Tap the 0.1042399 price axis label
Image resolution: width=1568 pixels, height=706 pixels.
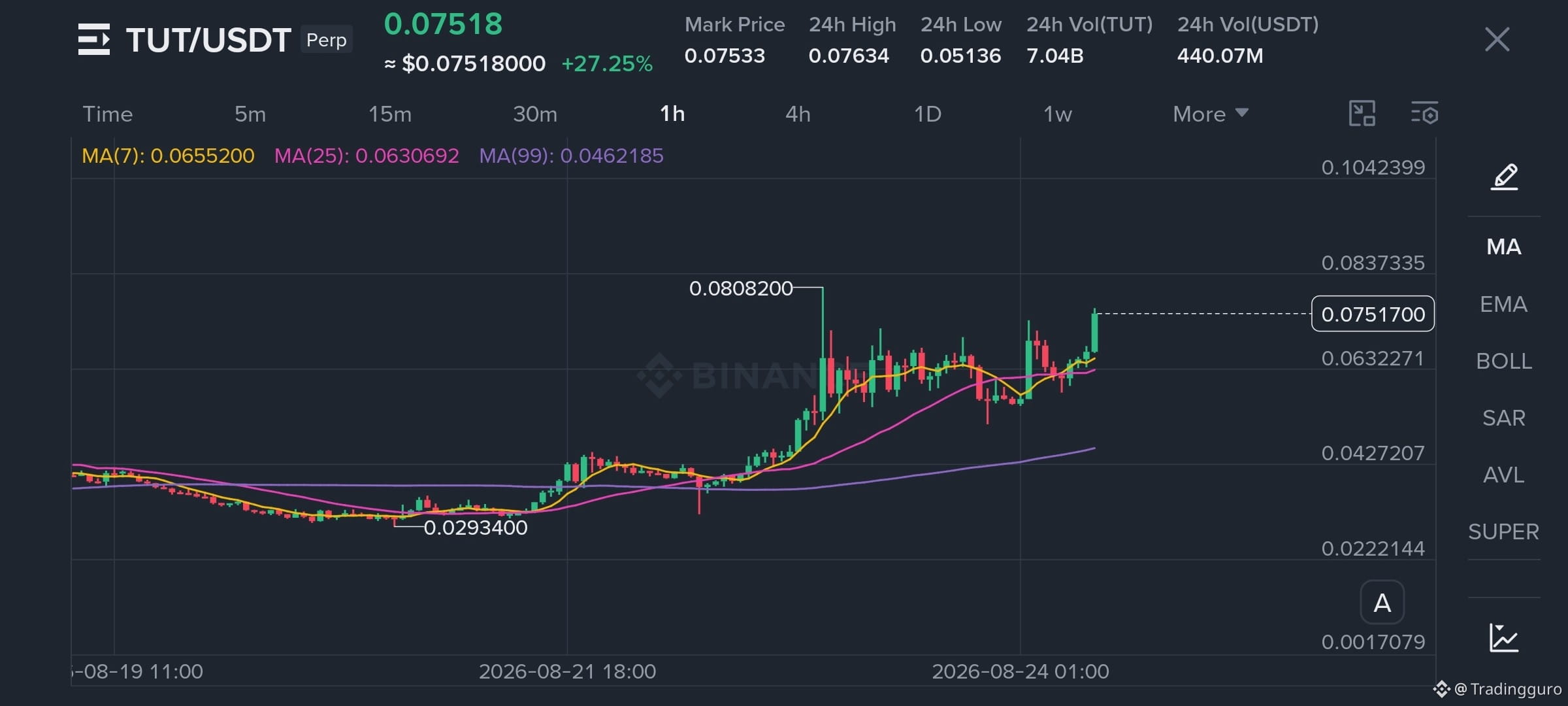click(1373, 167)
